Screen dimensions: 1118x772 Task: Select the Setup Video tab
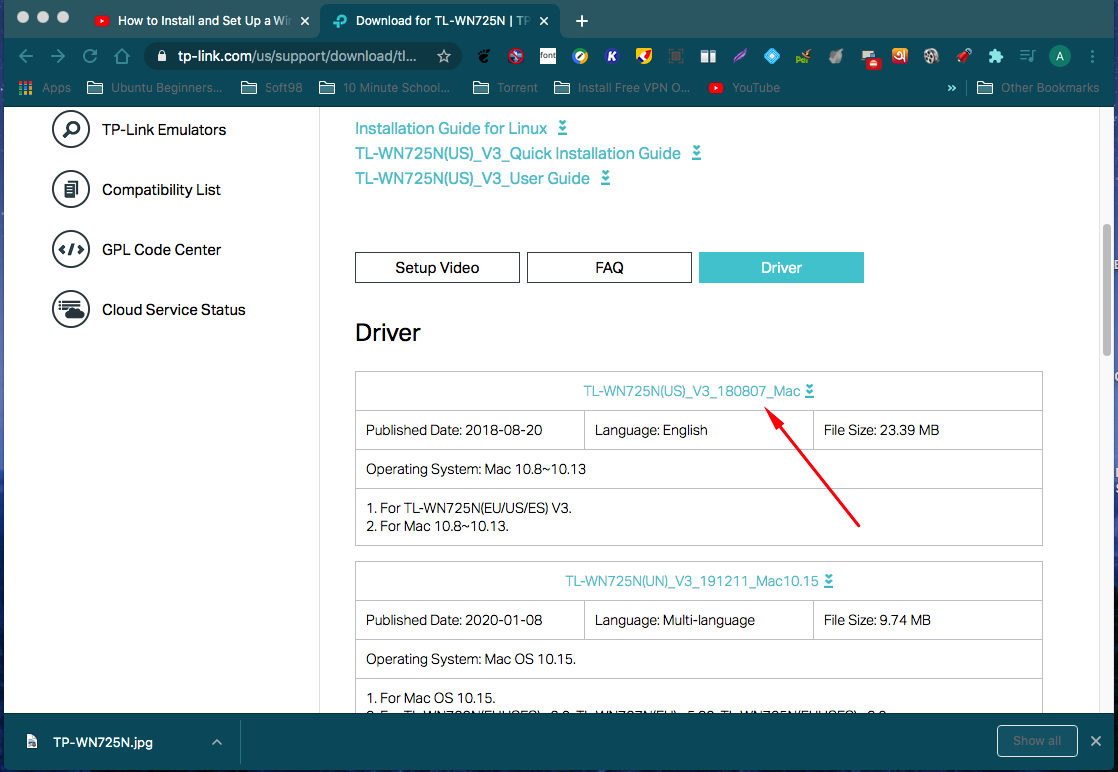click(x=437, y=267)
